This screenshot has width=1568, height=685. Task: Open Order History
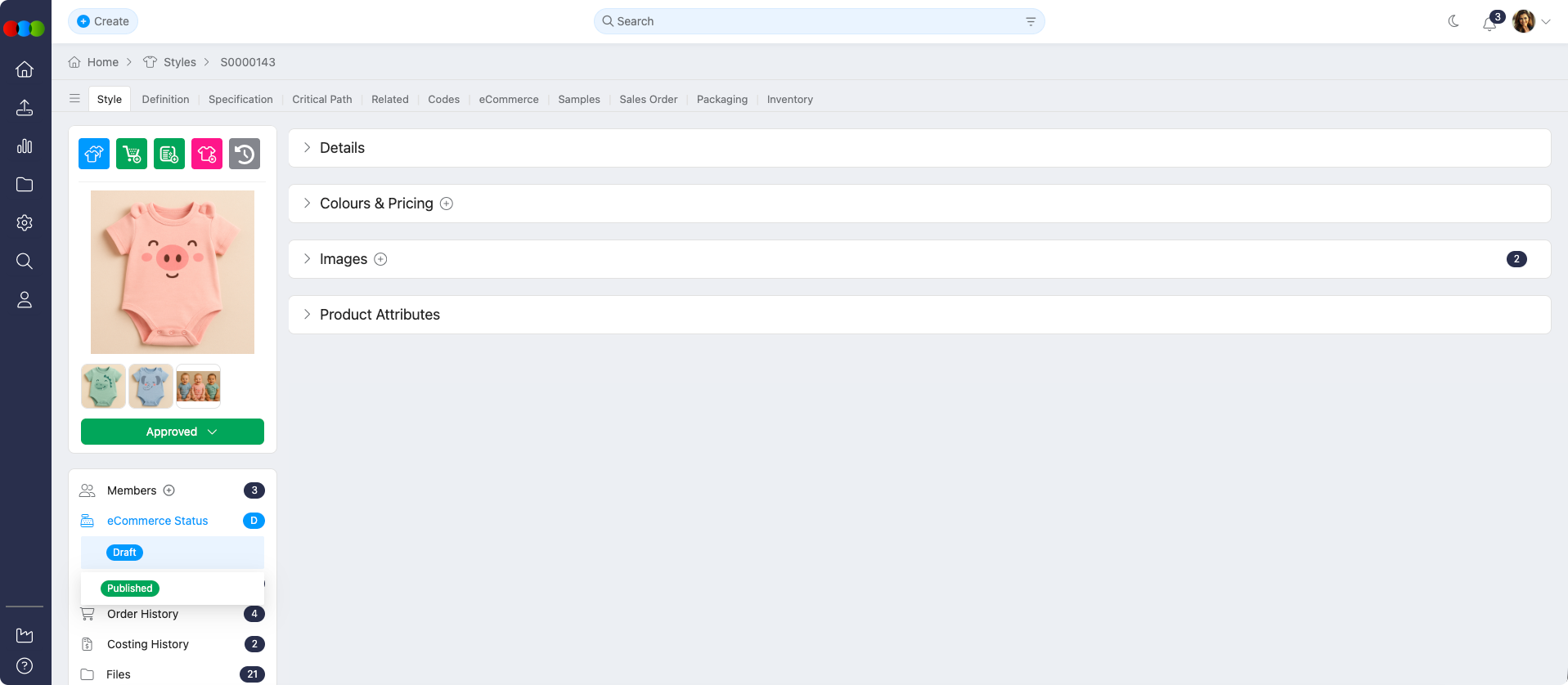coord(142,614)
